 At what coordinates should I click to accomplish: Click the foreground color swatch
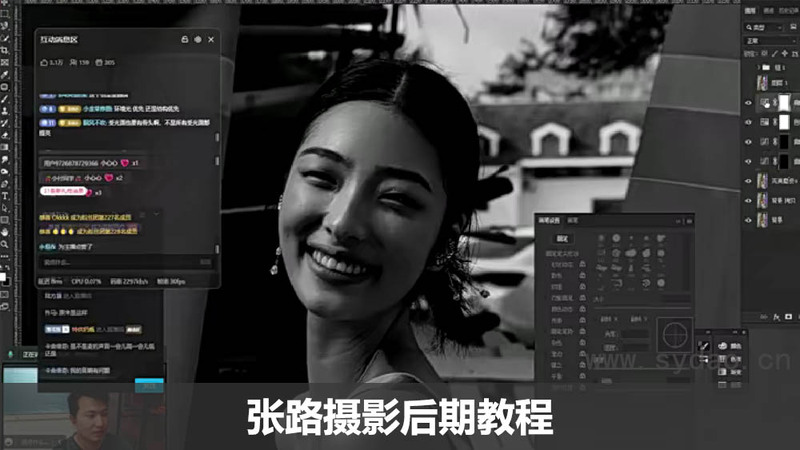point(3,277)
